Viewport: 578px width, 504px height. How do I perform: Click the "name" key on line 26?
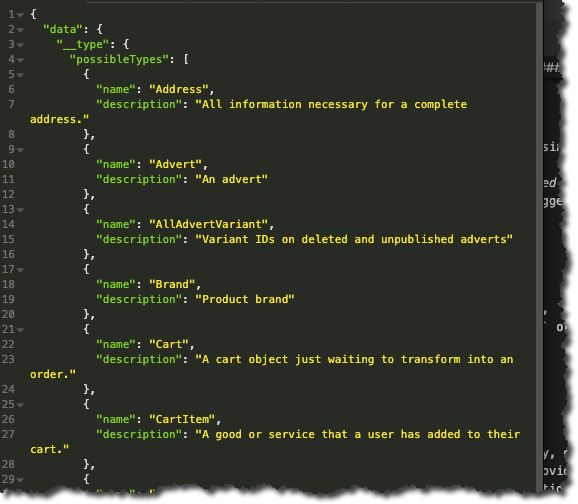click(x=116, y=420)
